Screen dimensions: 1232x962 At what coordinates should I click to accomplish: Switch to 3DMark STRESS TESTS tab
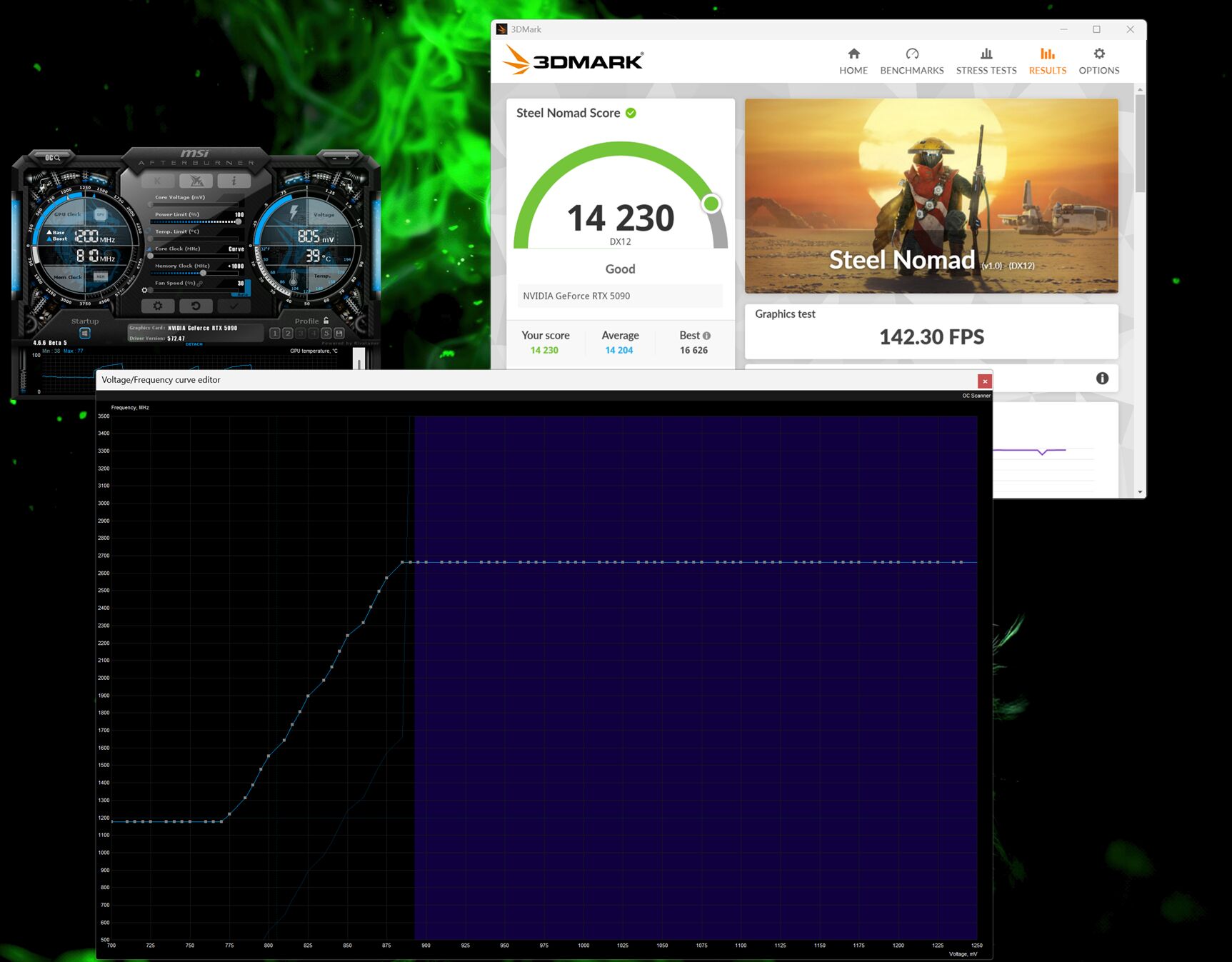click(986, 61)
